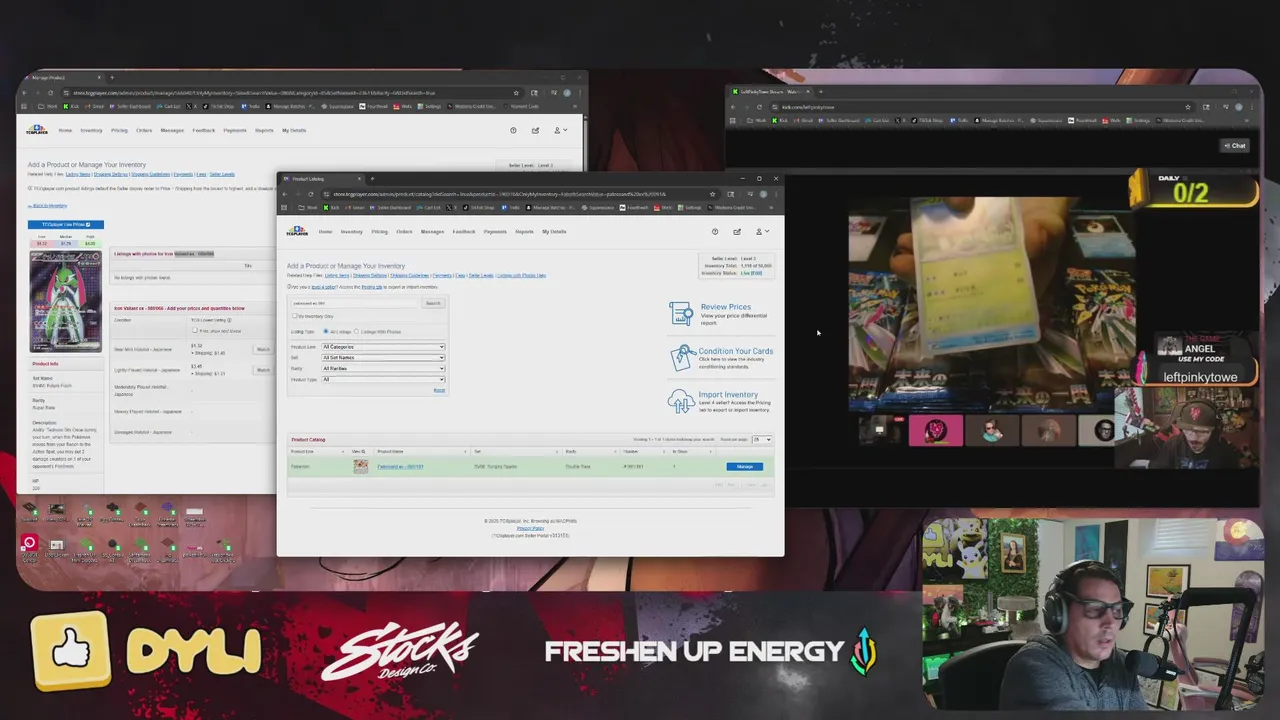Screen dimensions: 1280x720
Task: Bookmark the page with the star icon in the Product Catalog window
Action: pos(712,194)
